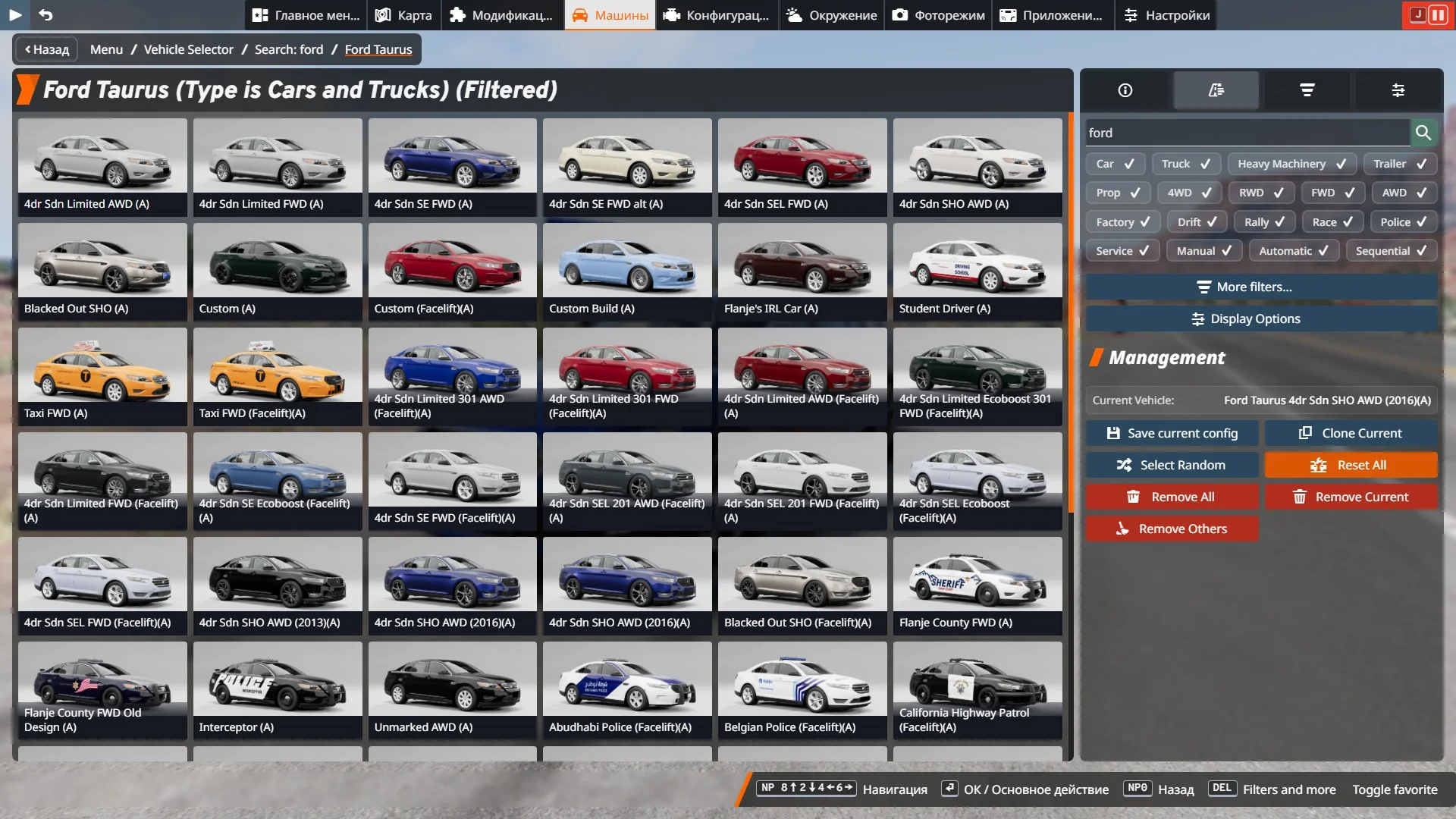Click the ford search input field

point(1247,133)
